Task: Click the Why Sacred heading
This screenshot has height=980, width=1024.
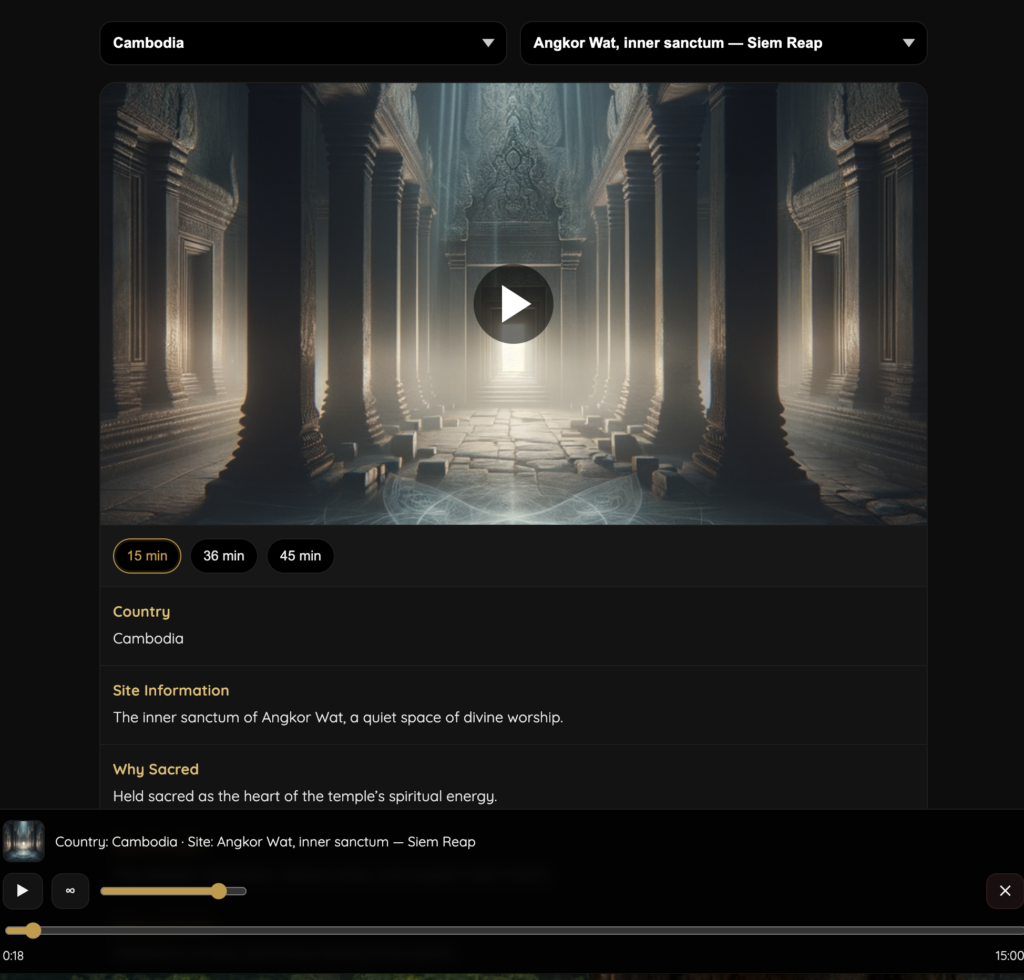Action: coord(156,770)
